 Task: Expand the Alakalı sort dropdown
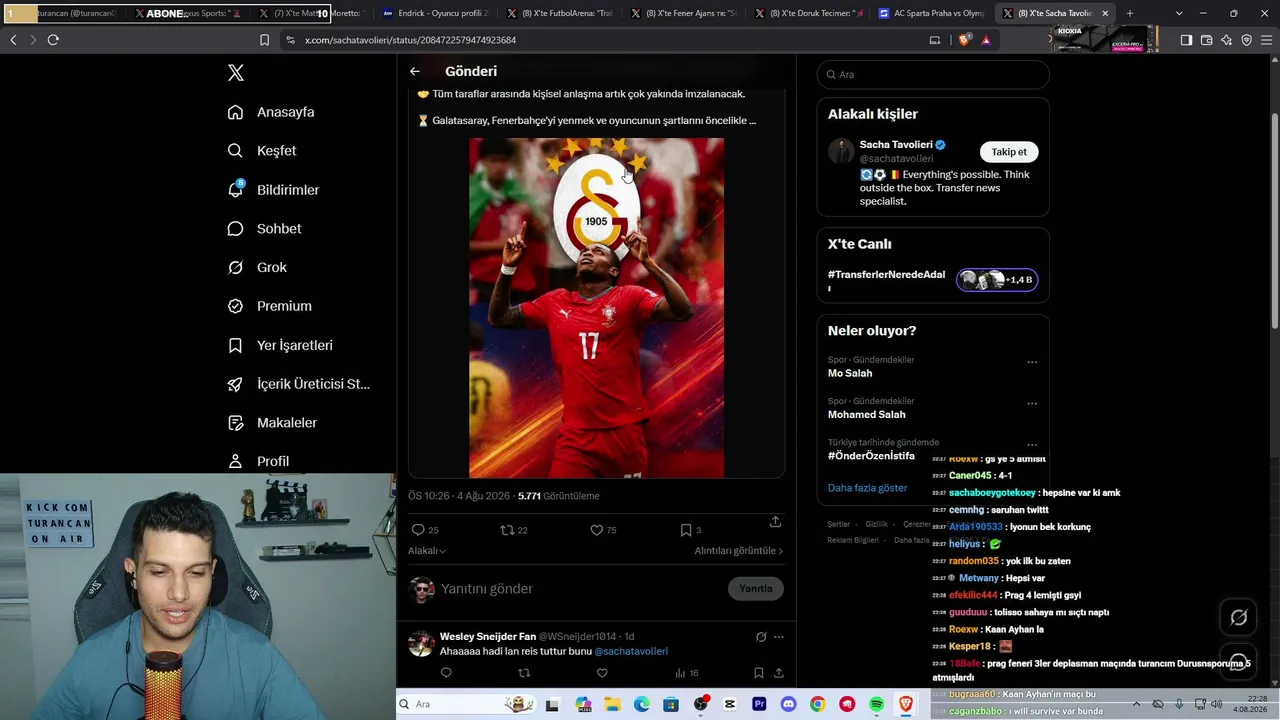(x=427, y=551)
